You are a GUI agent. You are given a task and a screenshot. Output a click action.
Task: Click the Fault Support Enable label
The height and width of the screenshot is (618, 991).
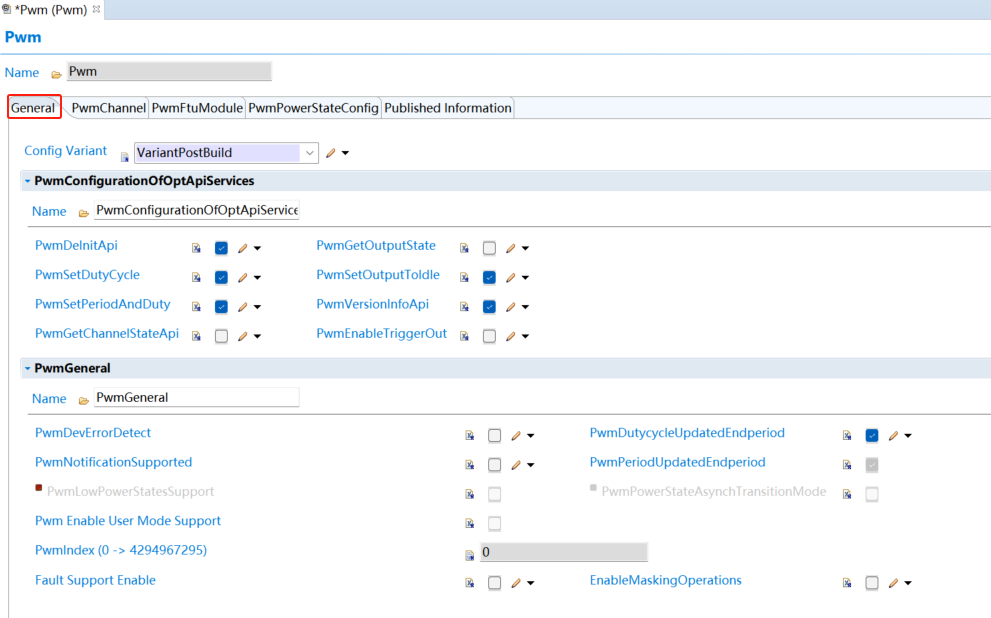[95, 580]
